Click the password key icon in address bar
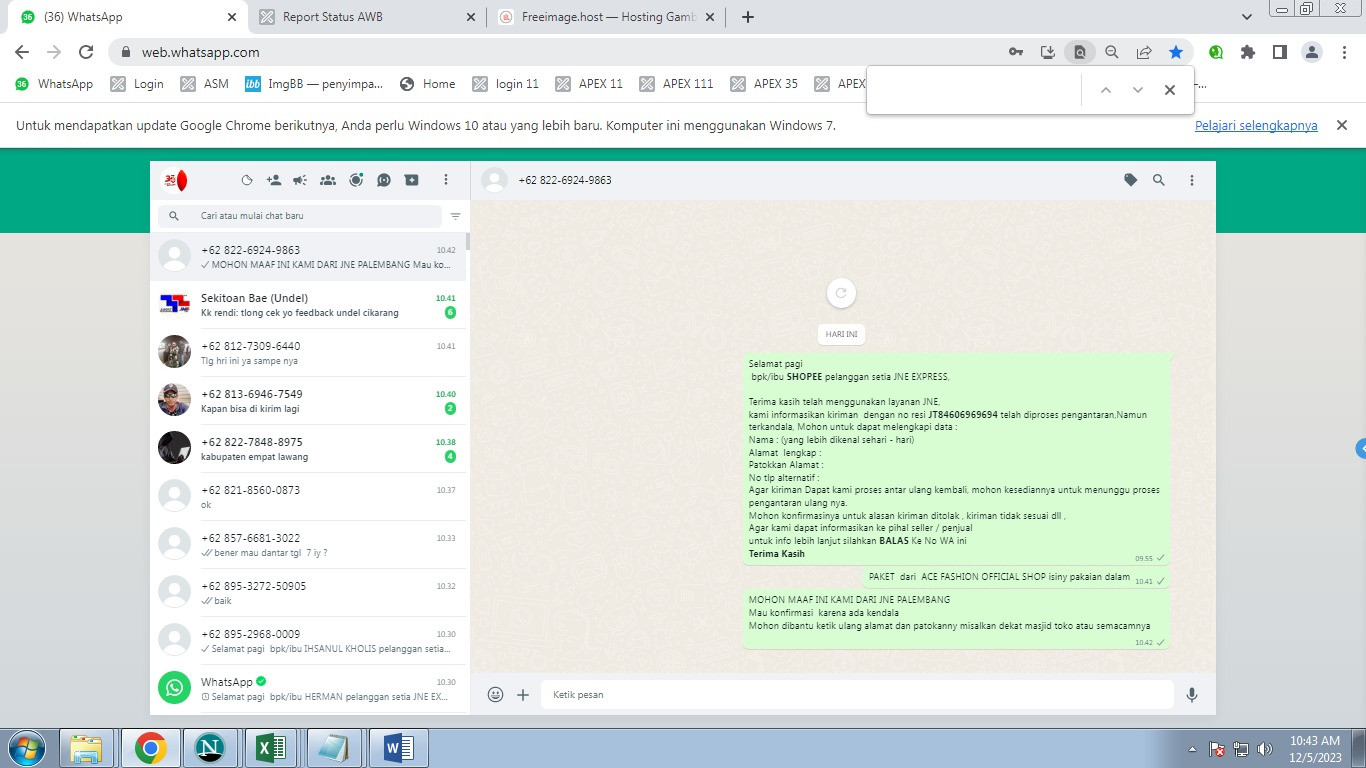The image size is (1366, 768). coord(1016,52)
